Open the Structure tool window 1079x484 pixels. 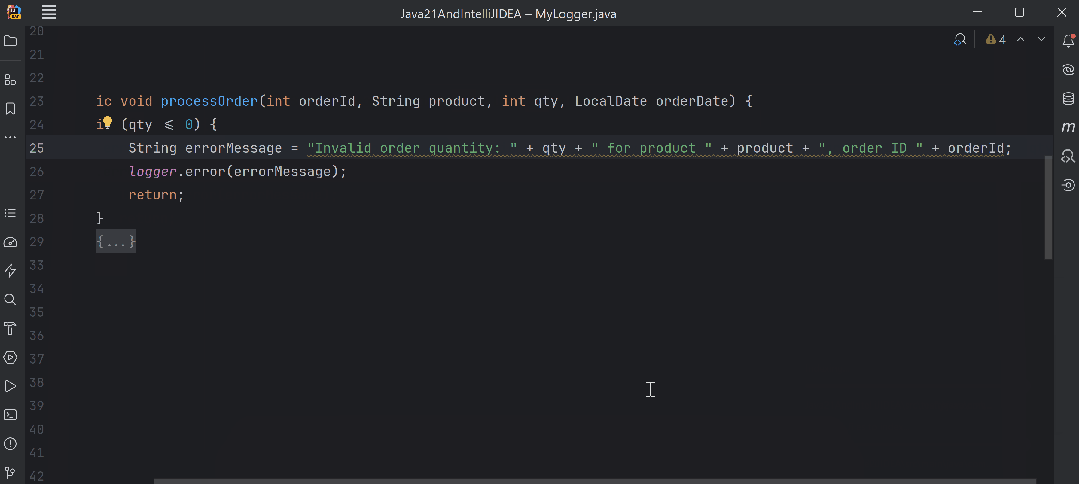tap(10, 80)
